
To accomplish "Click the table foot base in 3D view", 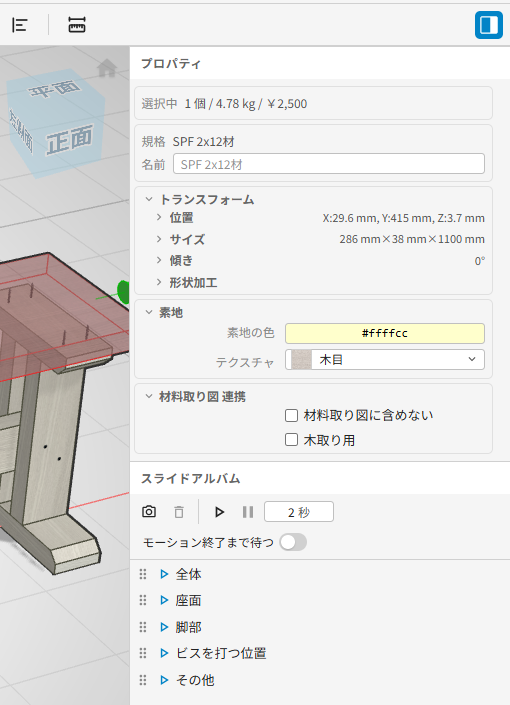I will [63, 546].
